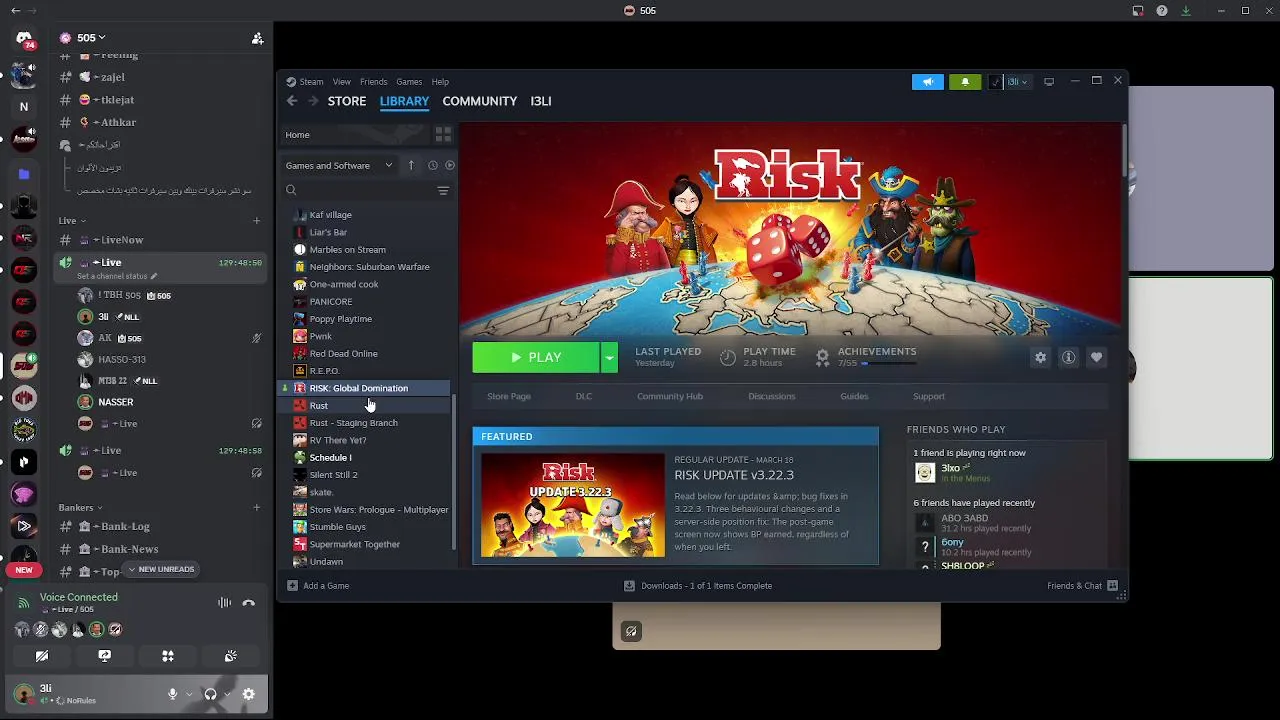This screenshot has width=1280, height=720.
Task: Switch Steam to Big Picture mode
Action: tap(1049, 82)
